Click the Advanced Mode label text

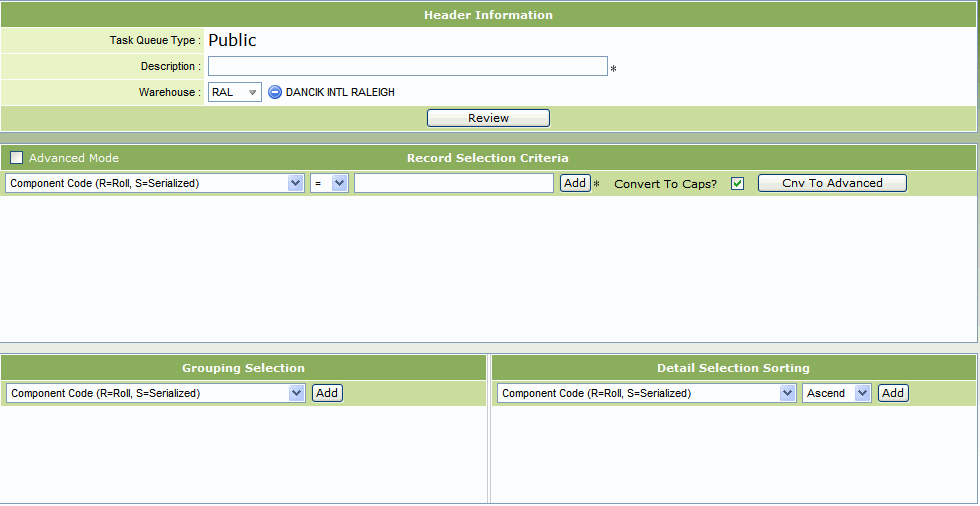(x=74, y=158)
